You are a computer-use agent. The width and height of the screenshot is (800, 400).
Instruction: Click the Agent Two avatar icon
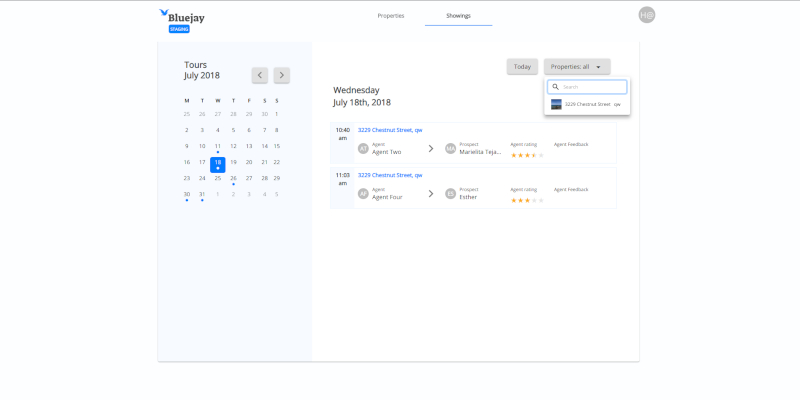click(363, 149)
